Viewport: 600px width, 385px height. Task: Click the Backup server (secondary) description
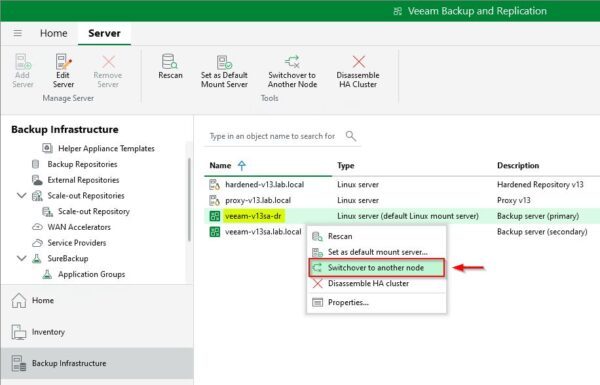(x=542, y=232)
